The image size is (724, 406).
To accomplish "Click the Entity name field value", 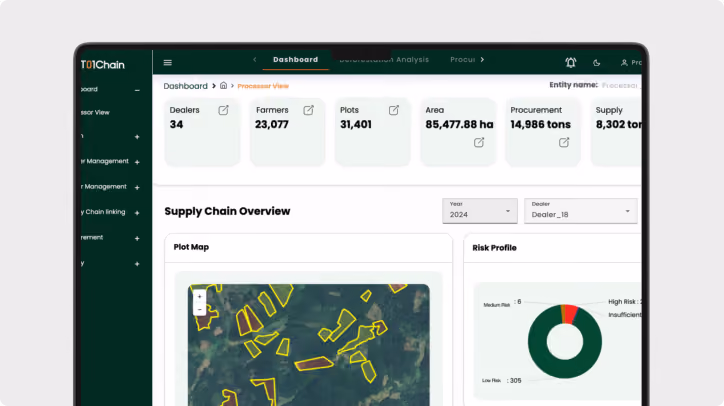I will coord(621,85).
